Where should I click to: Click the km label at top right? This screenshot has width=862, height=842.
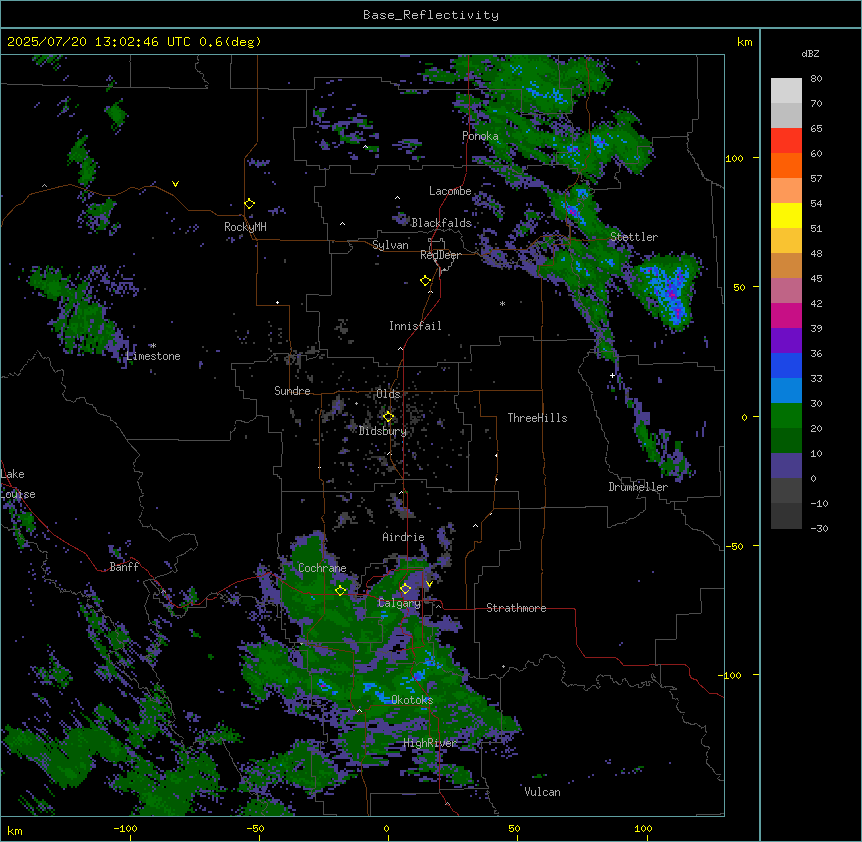[x=744, y=42]
